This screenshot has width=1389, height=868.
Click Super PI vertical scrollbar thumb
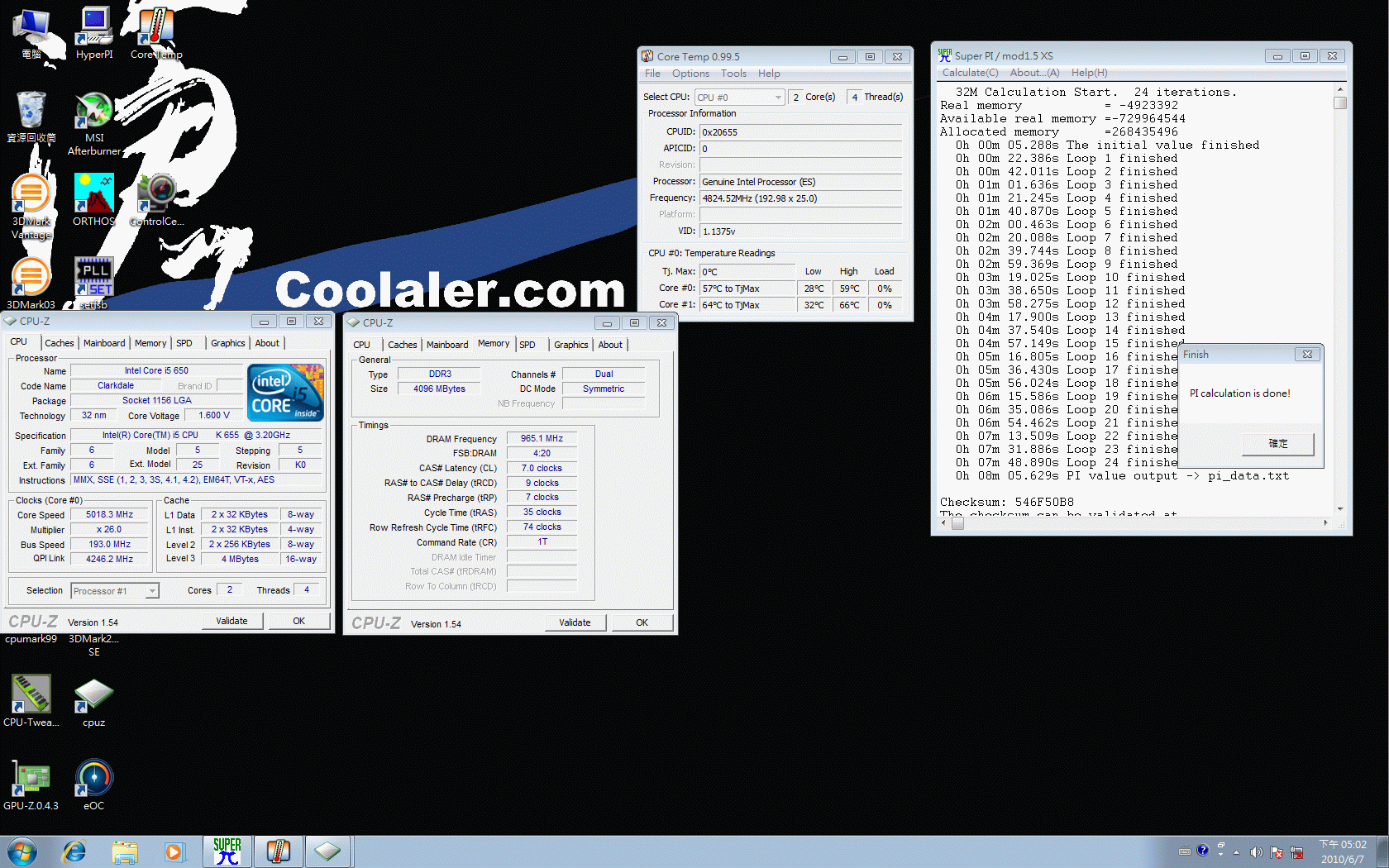tap(1340, 103)
